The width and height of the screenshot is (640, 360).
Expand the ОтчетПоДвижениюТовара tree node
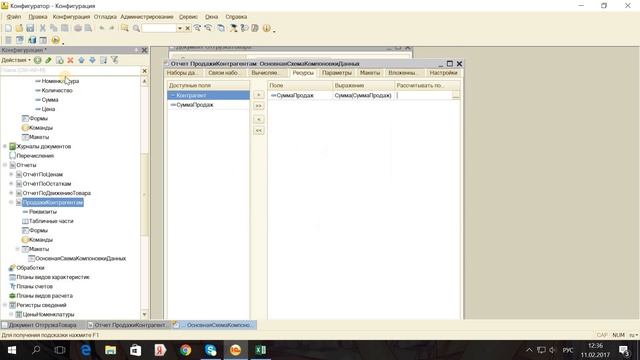(x=11, y=193)
